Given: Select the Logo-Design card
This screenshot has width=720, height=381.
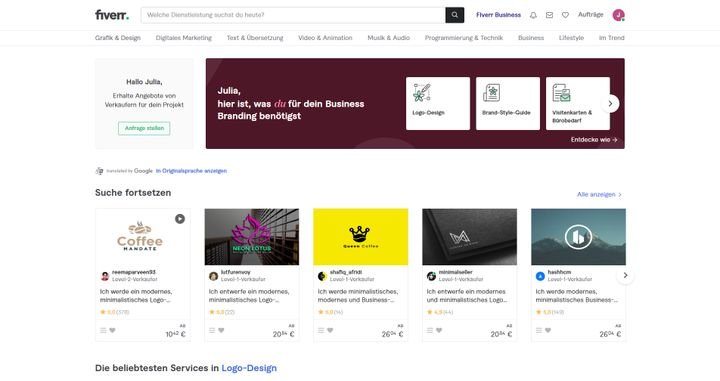Looking at the screenshot, I should 438,103.
